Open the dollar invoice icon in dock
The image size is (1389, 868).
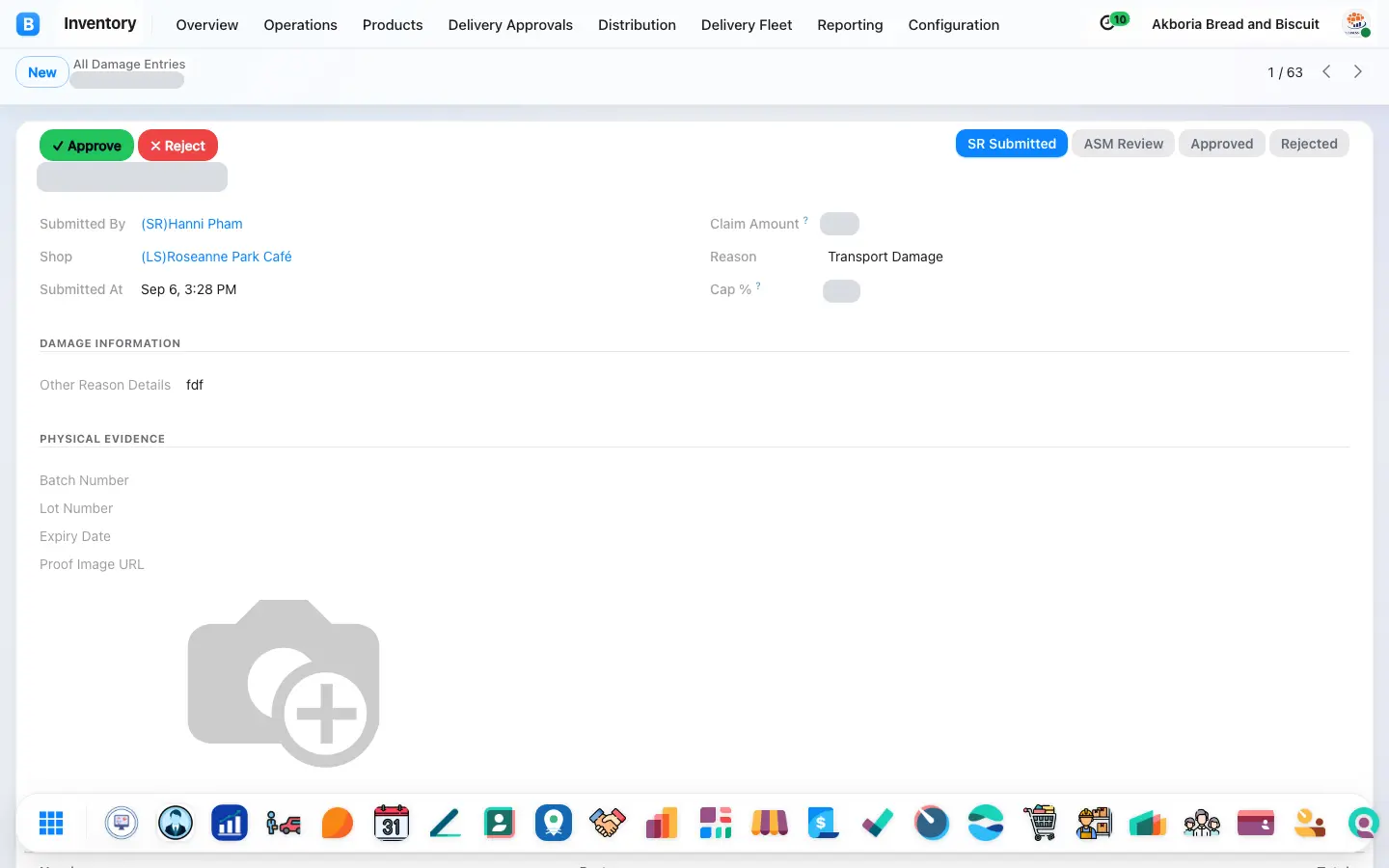point(824,823)
